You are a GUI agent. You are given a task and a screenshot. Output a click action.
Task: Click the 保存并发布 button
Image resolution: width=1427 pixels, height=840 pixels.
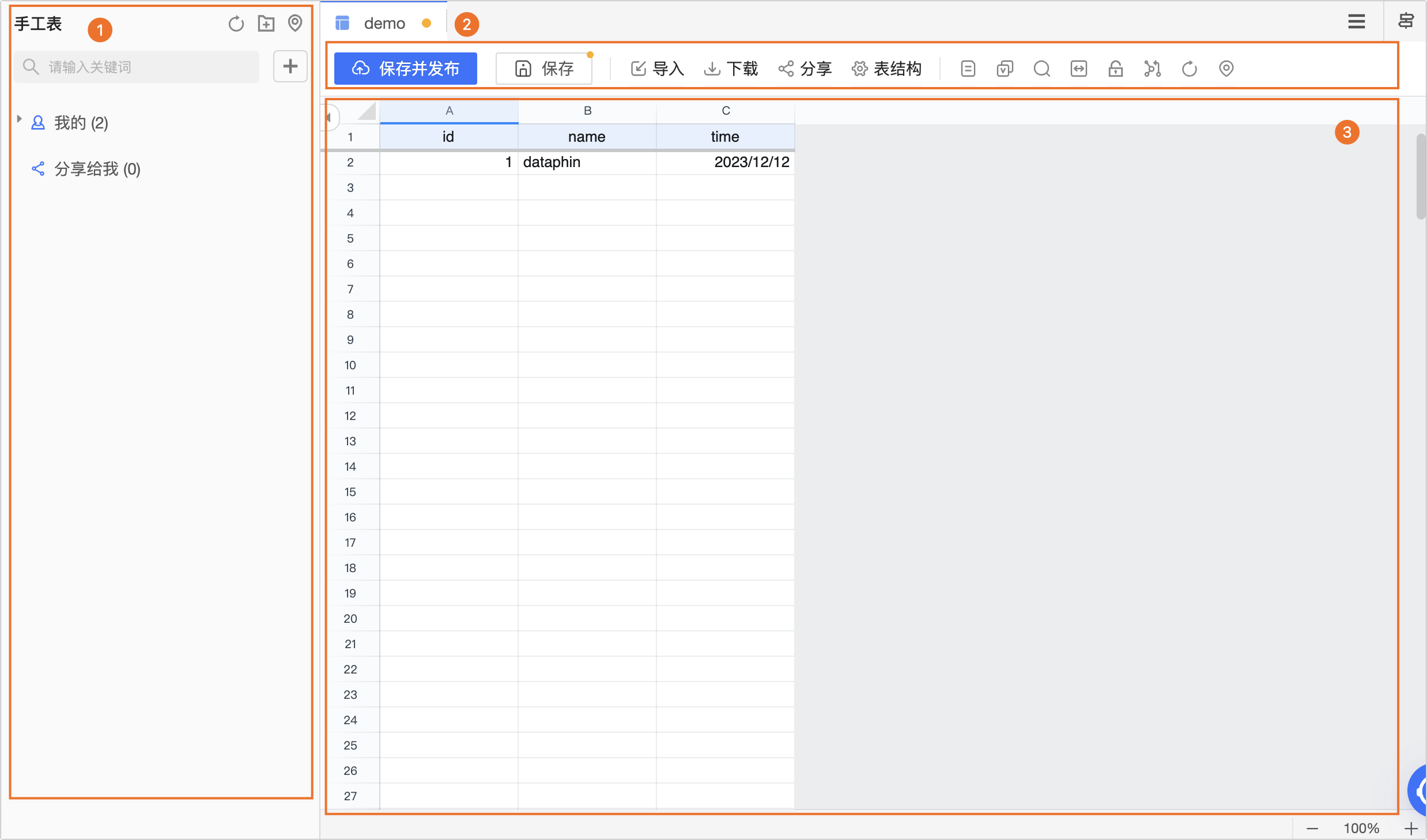[405, 69]
